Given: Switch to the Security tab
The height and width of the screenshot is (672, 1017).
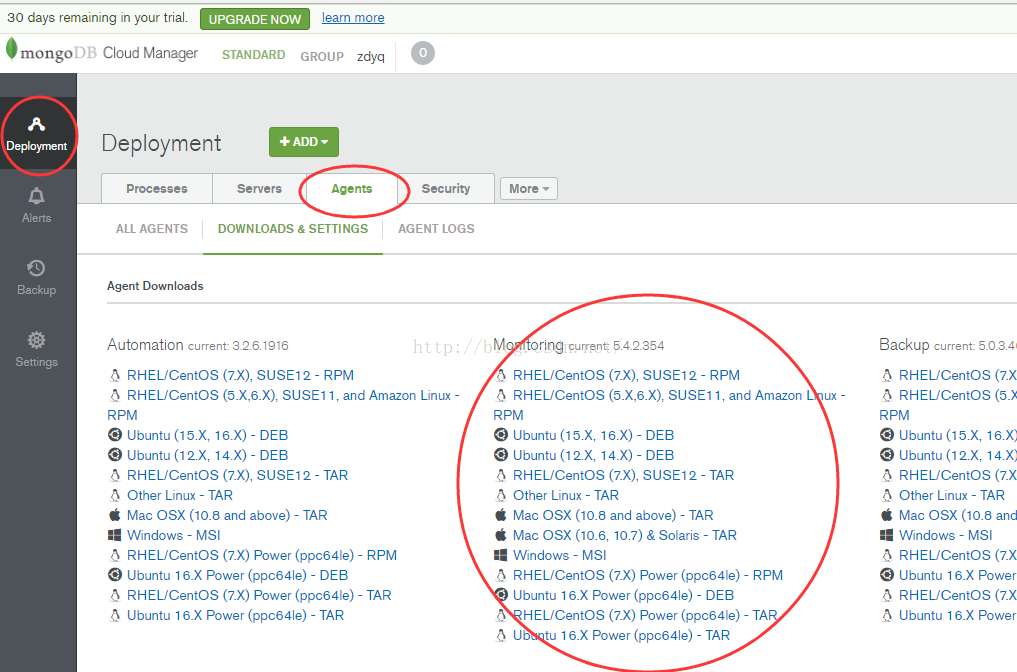Looking at the screenshot, I should (446, 189).
